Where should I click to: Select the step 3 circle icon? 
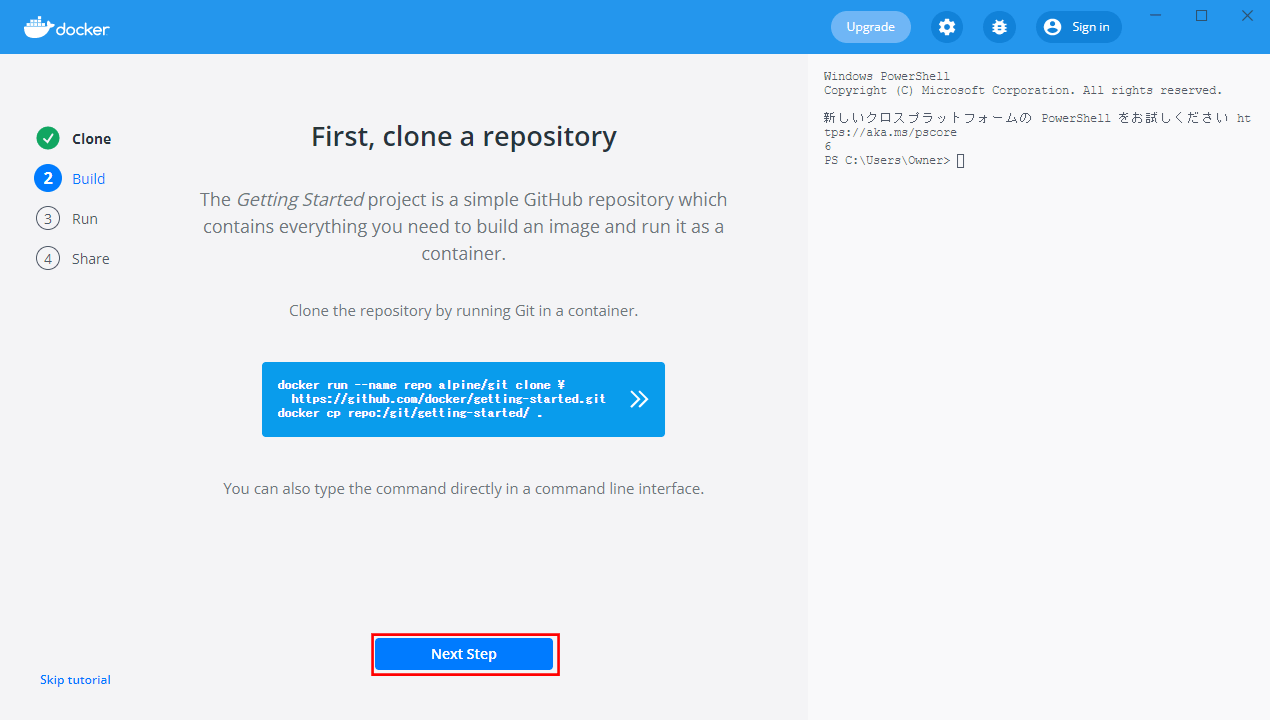(48, 218)
